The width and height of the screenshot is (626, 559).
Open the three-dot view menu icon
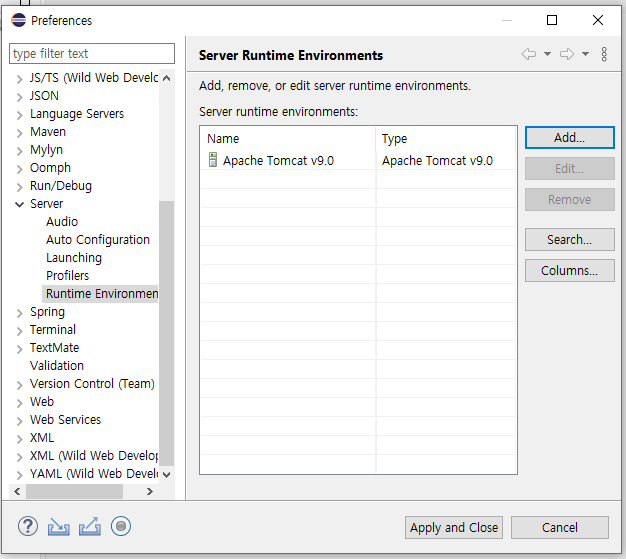pos(604,54)
